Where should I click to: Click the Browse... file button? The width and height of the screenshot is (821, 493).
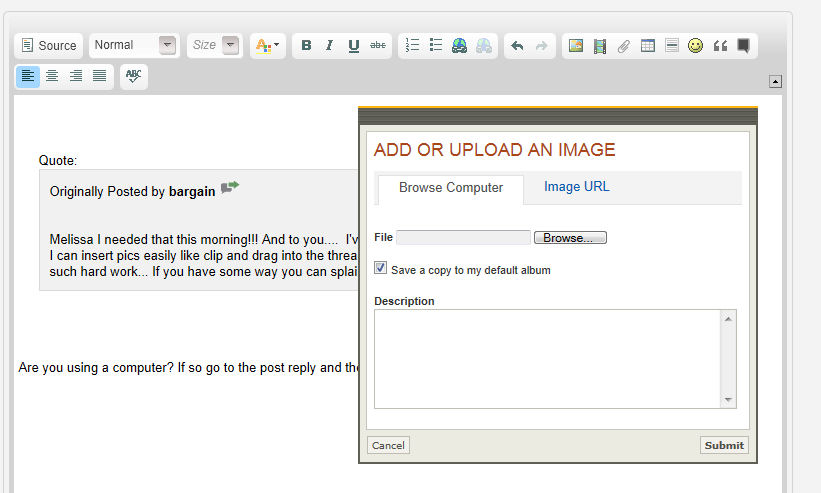[569, 238]
